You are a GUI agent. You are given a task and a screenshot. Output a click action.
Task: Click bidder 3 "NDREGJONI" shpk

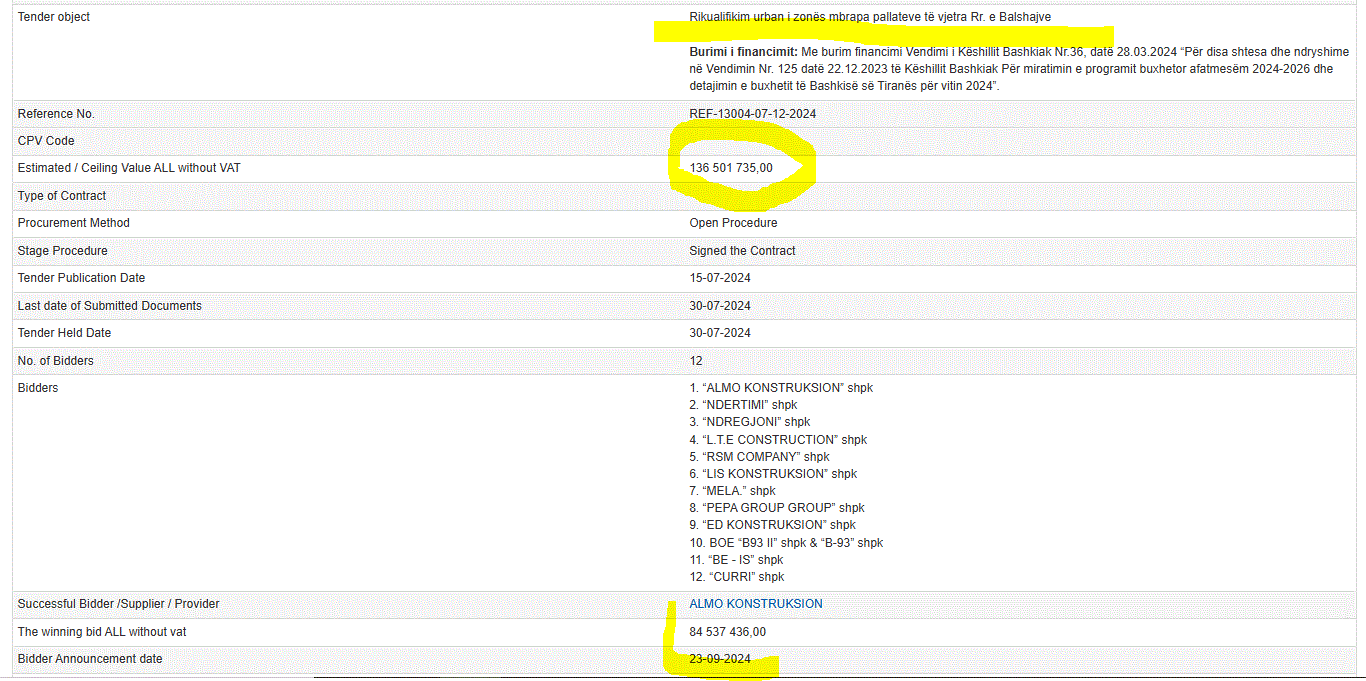pyautogui.click(x=750, y=422)
